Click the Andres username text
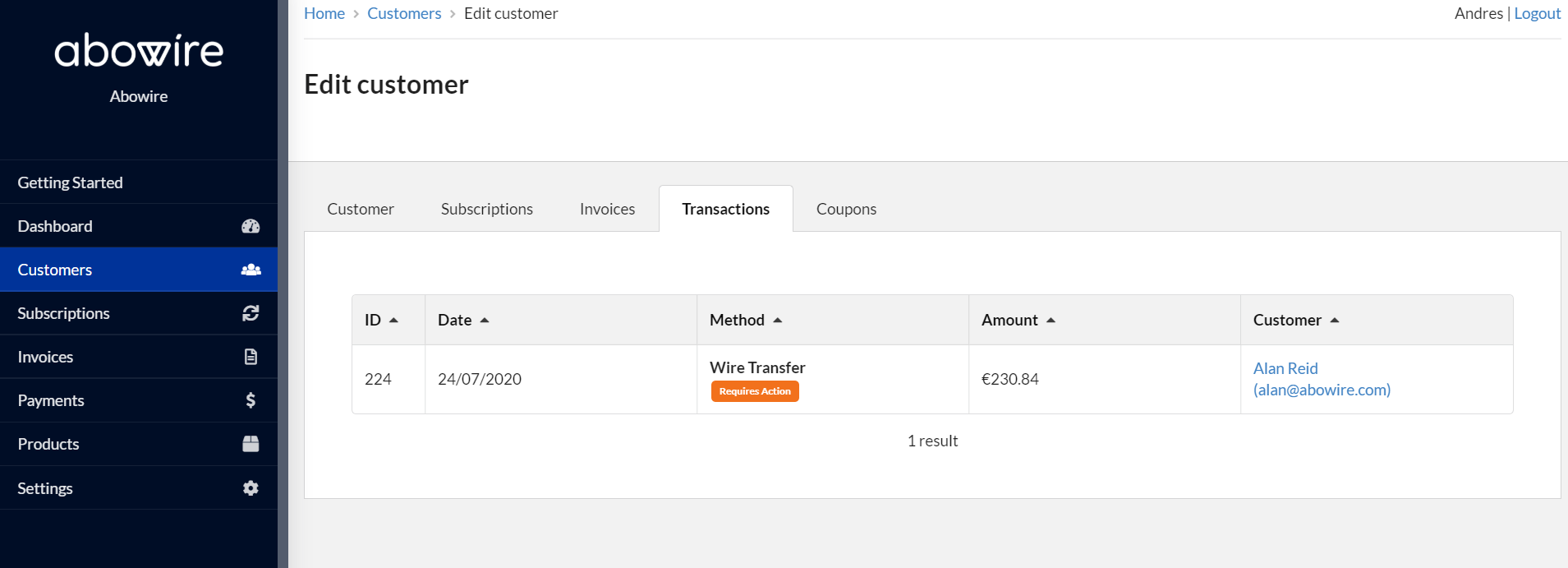The height and width of the screenshot is (568, 1568). 1478,13
